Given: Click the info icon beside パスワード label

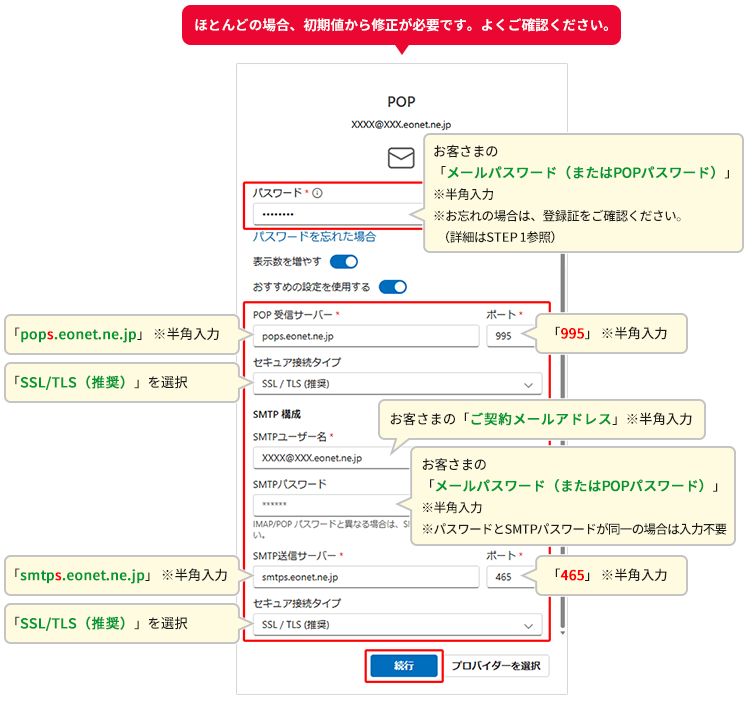Looking at the screenshot, I should pos(317,193).
